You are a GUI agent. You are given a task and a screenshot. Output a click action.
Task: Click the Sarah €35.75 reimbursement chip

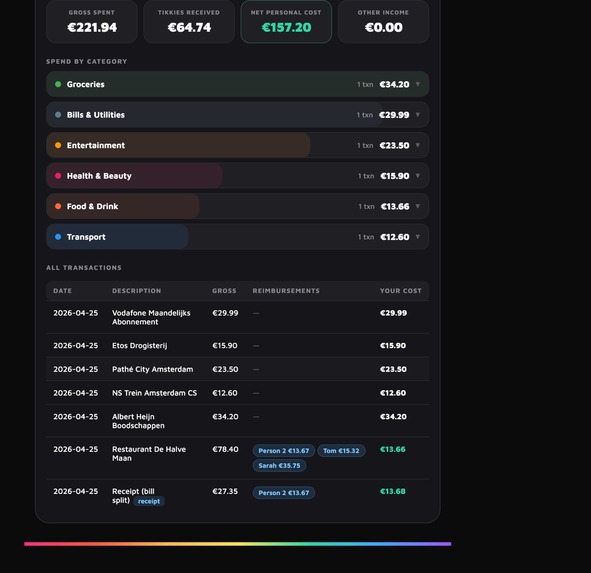tap(279, 466)
